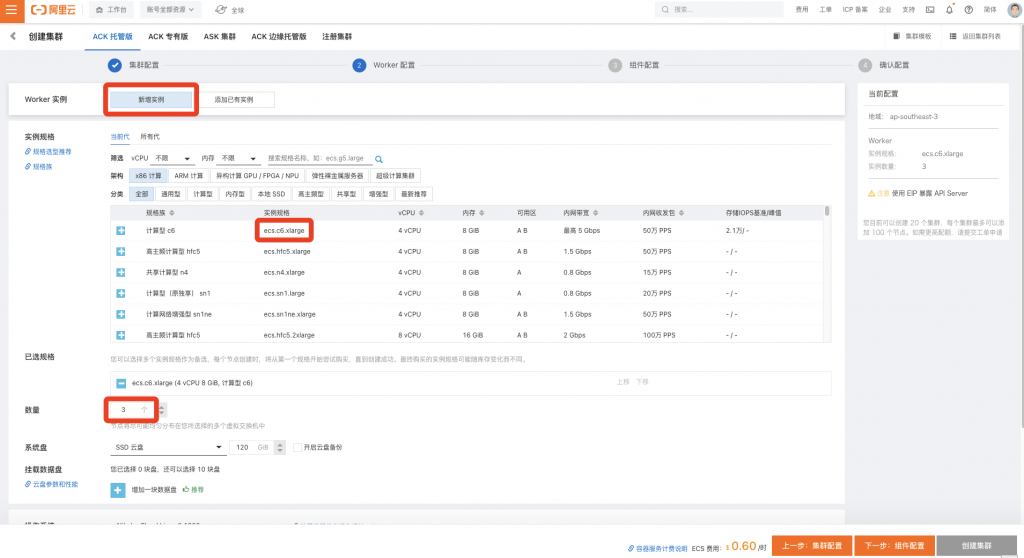Select 异构计算 GPU / FPGA / NPU architecture
This screenshot has height=558, width=1024.
[257, 176]
